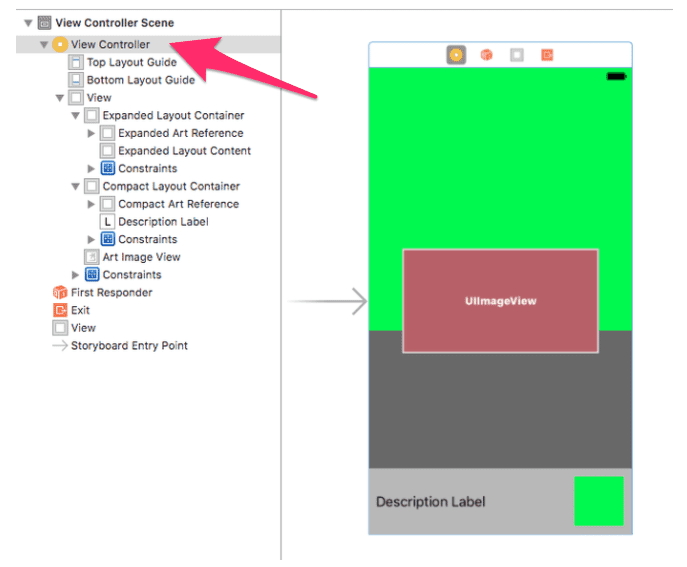Click the UIImageView on the canvas
This screenshot has height=567, width=687.
point(500,301)
